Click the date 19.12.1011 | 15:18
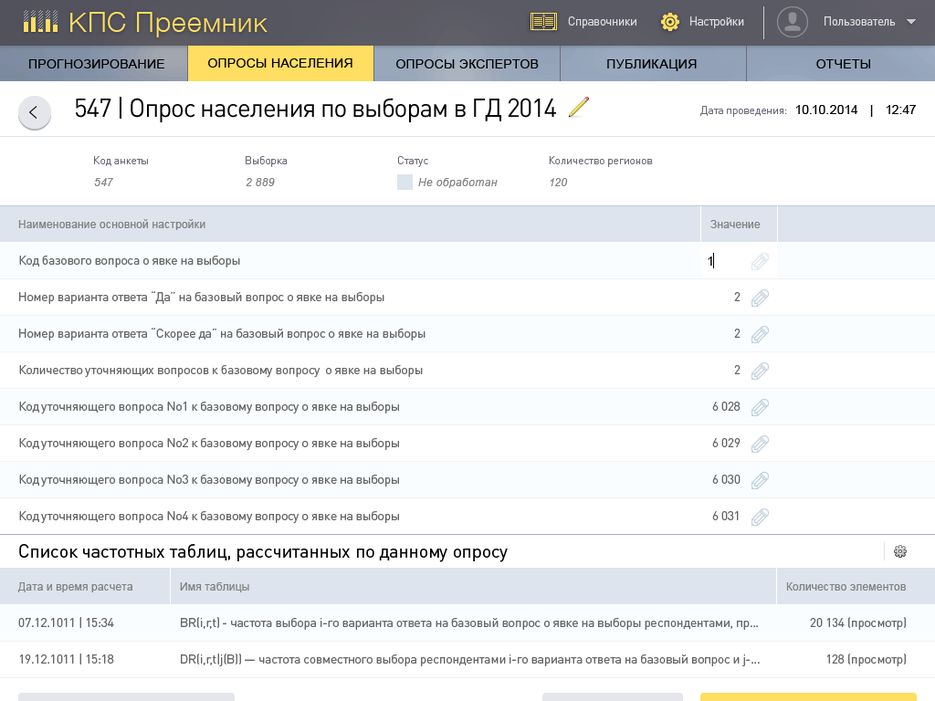The height and width of the screenshot is (701, 935). (x=66, y=659)
